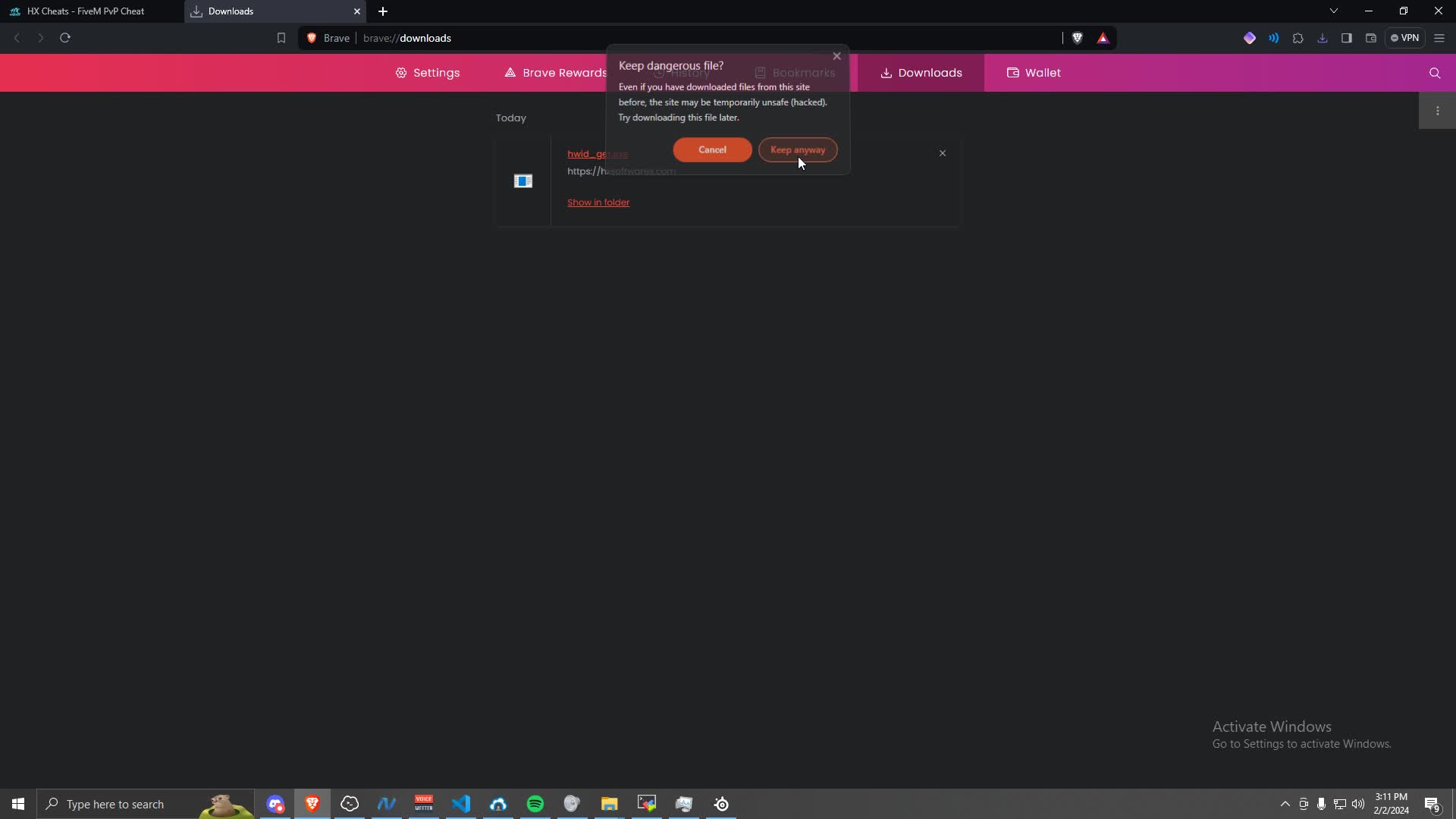Open the Brave Rewards triangle icon in address bar
This screenshot has height=819, width=1456.
[x=1103, y=38]
